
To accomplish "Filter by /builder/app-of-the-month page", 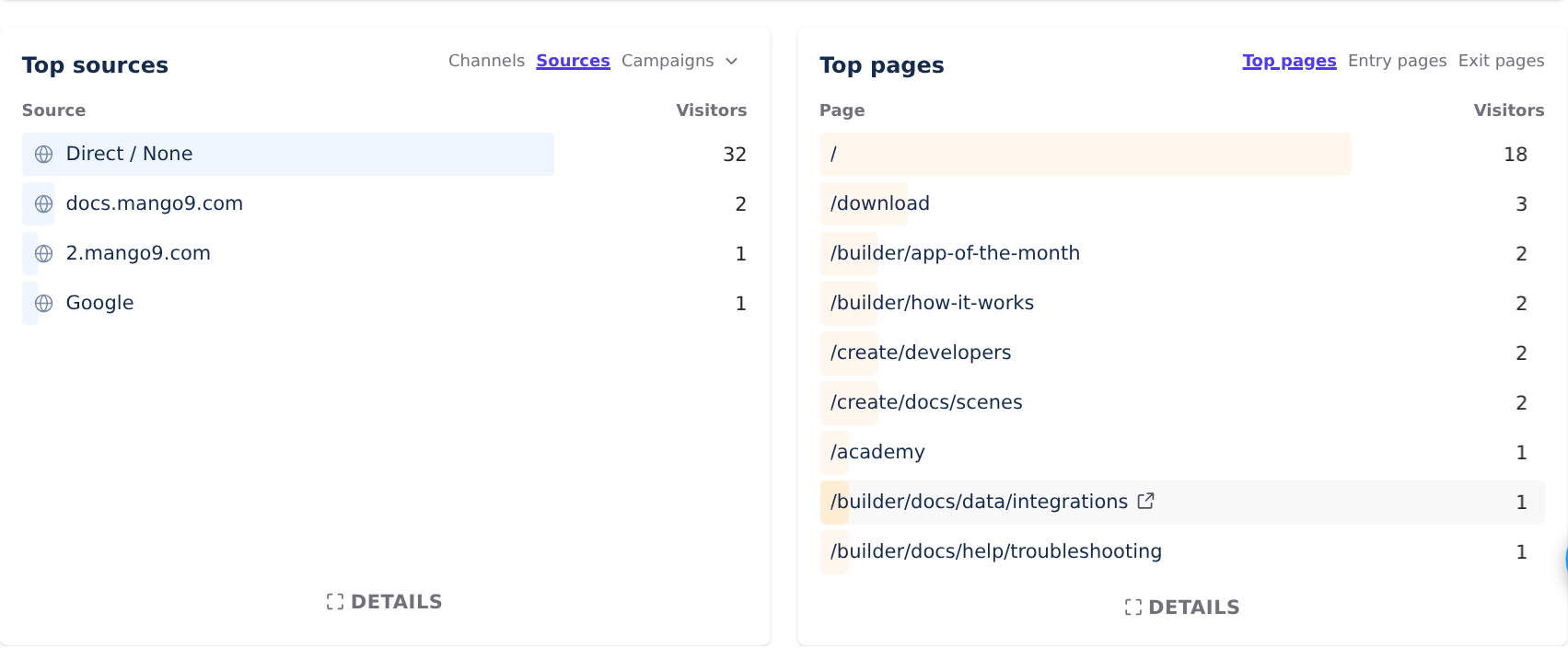I will pyautogui.click(x=955, y=253).
